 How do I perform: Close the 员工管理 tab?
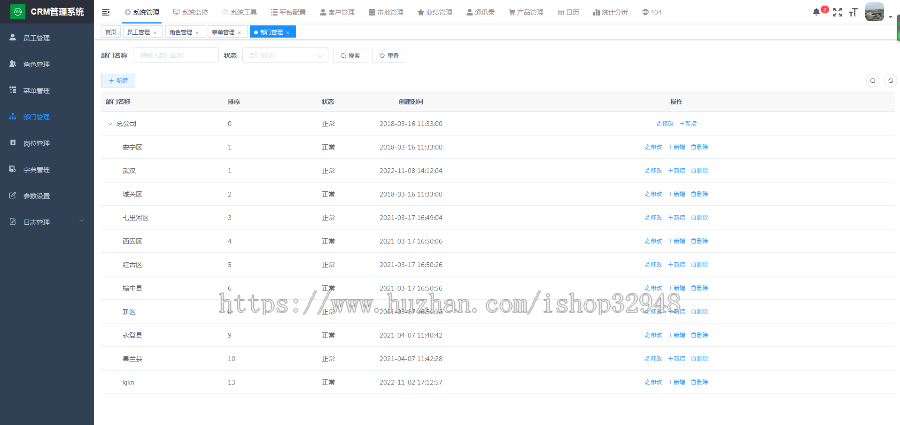coord(155,33)
